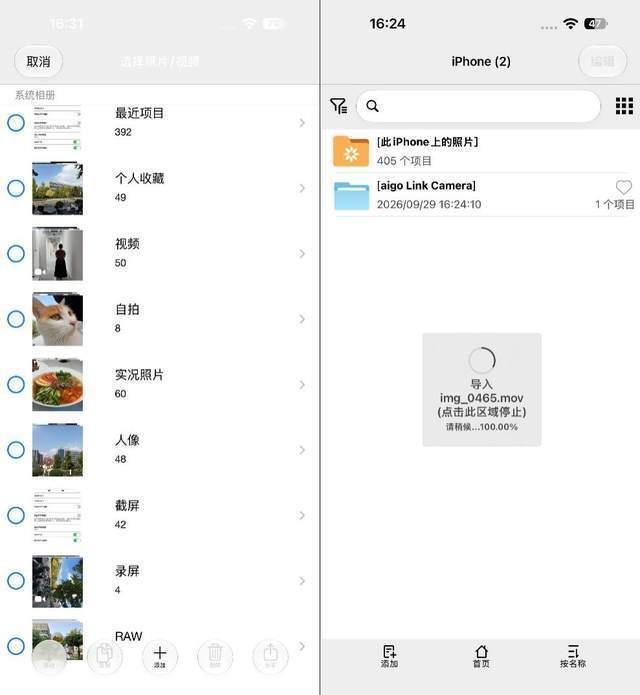Expand RAW album with its chevron
The height and width of the screenshot is (695, 640).
(302, 646)
